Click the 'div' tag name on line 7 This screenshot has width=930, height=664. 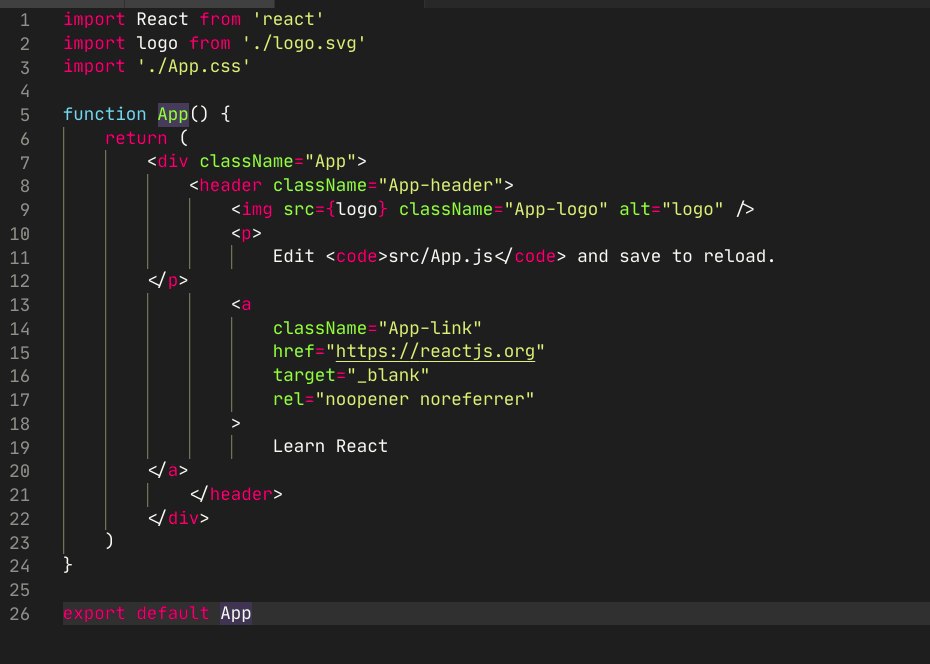click(173, 161)
